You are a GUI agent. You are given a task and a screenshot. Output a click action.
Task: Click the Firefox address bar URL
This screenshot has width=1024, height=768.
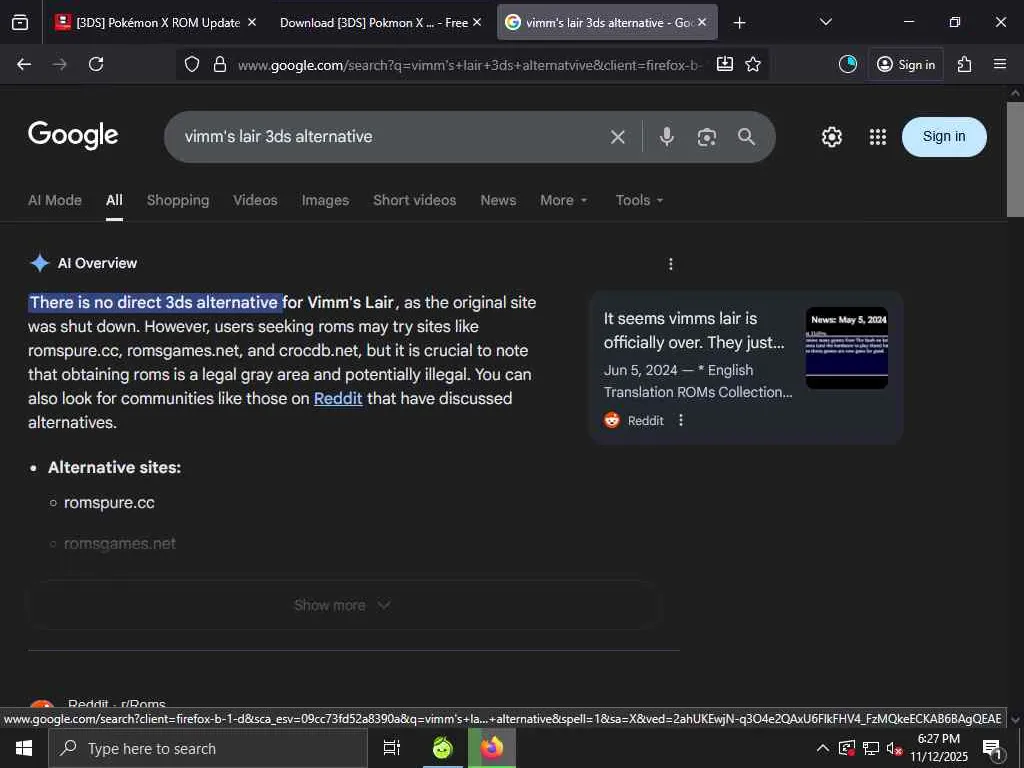[470, 64]
